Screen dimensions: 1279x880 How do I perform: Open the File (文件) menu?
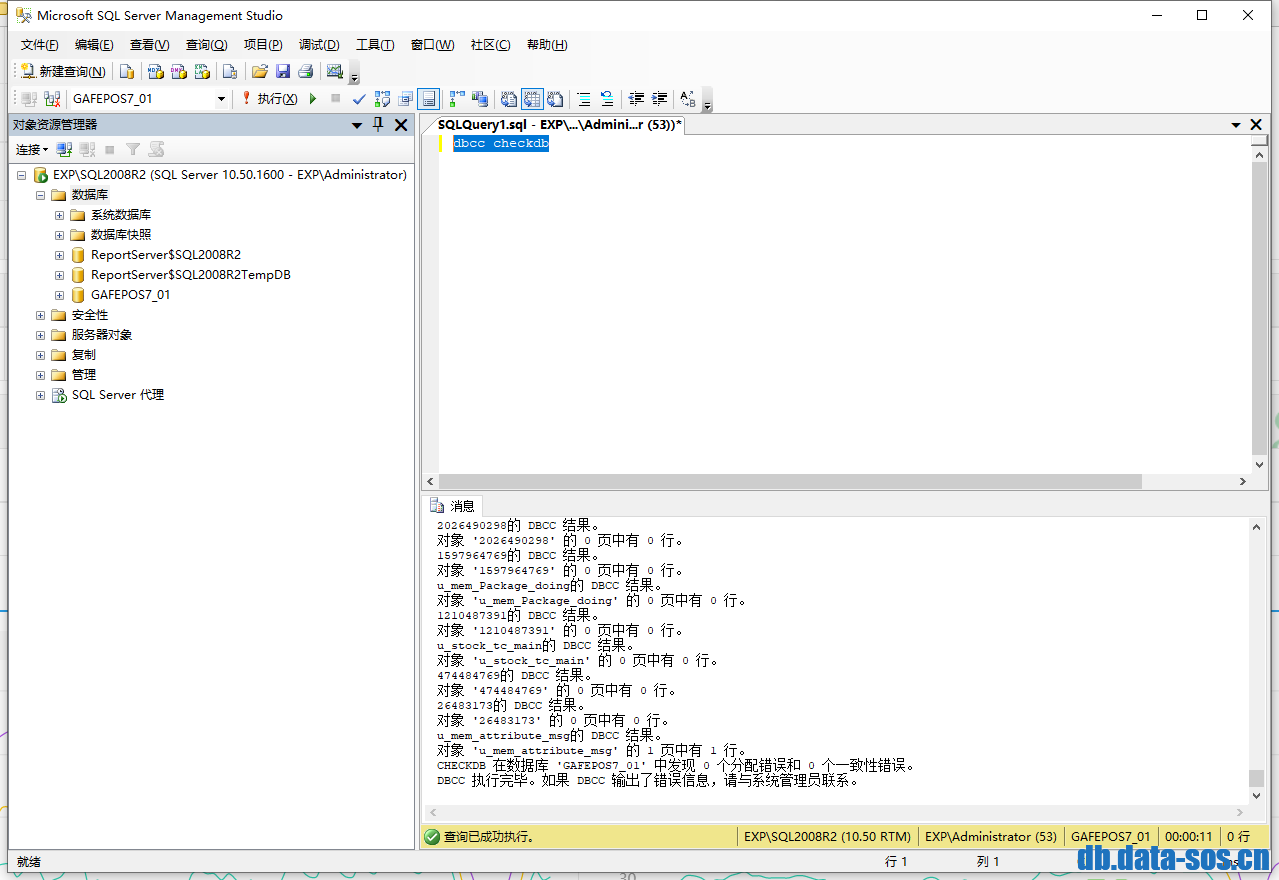click(x=40, y=45)
